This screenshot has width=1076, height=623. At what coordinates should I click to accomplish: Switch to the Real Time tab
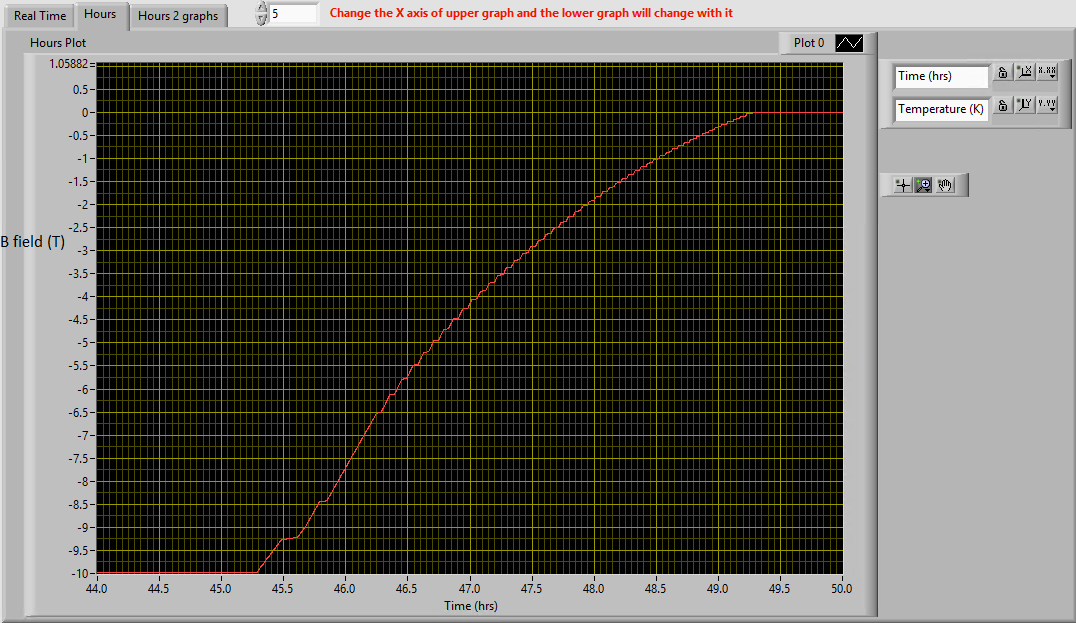coord(40,16)
